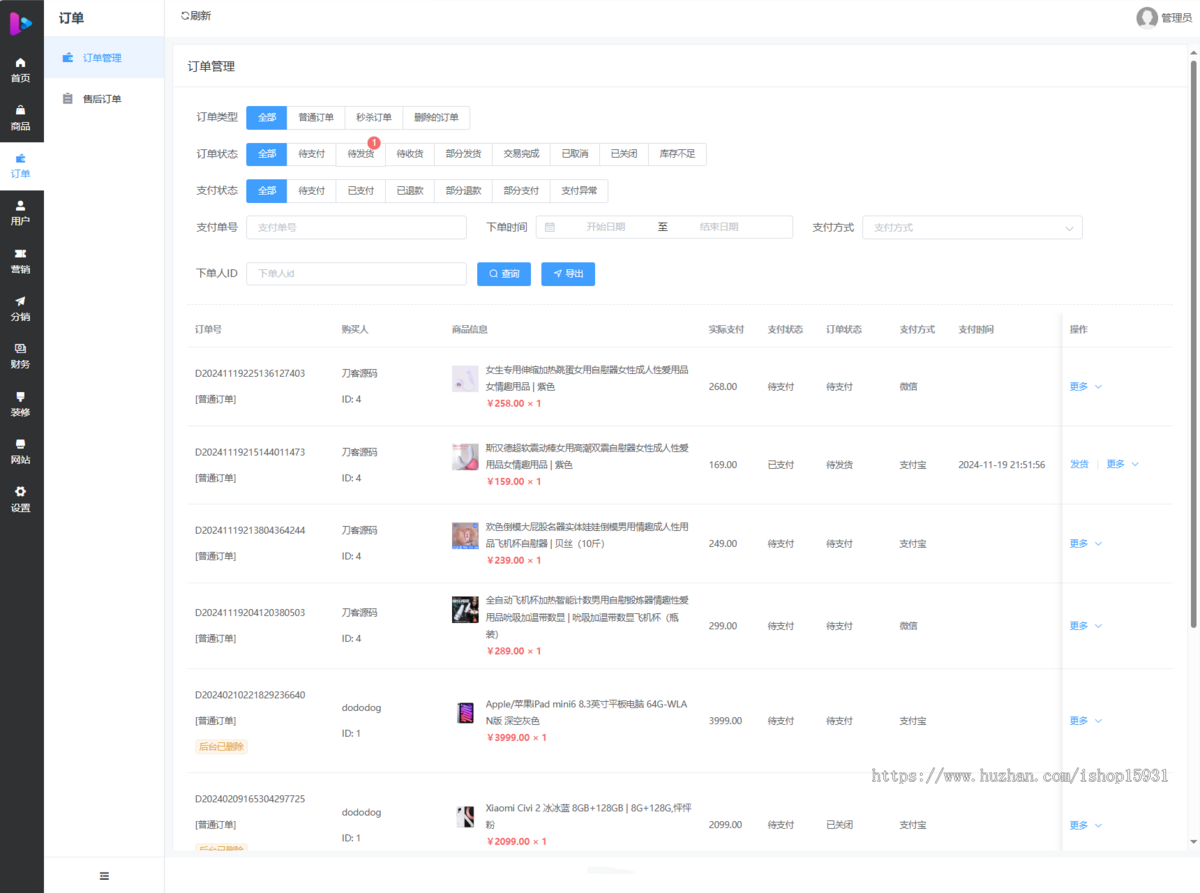The height and width of the screenshot is (893, 1200).
Task: Filter order status by 已关闭
Action: click(623, 154)
